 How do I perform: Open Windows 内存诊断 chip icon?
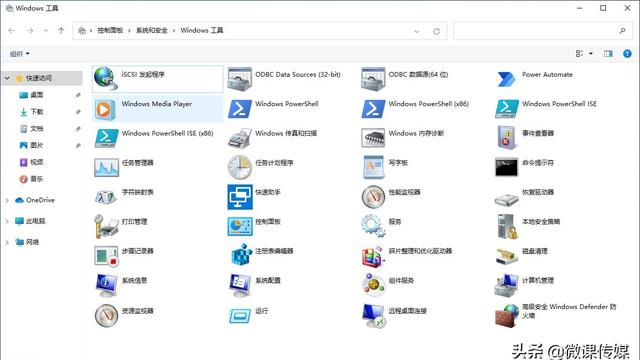click(x=373, y=138)
